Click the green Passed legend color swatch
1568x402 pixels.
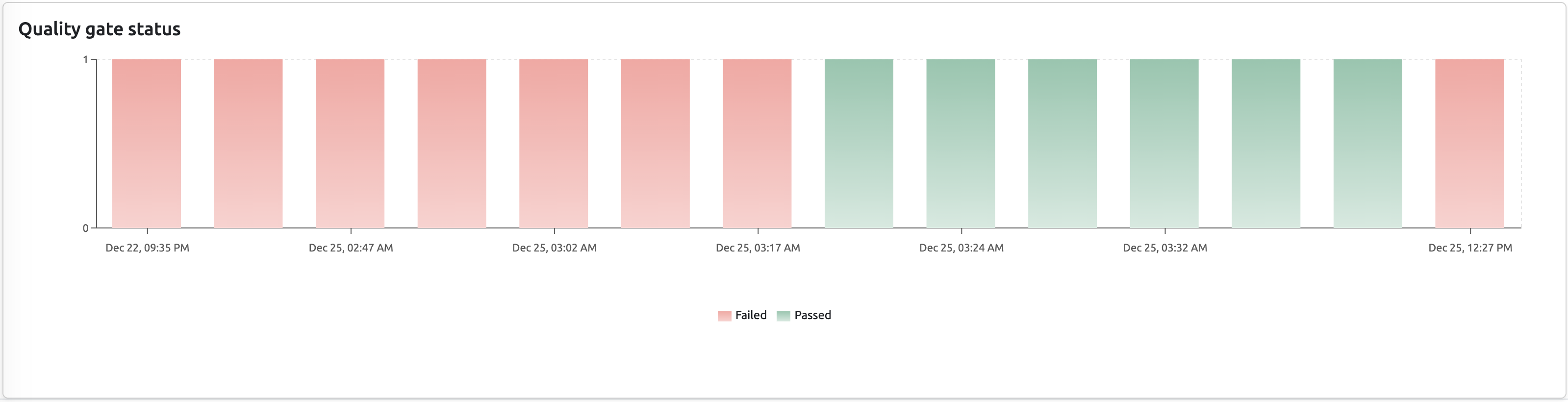pyautogui.click(x=783, y=316)
